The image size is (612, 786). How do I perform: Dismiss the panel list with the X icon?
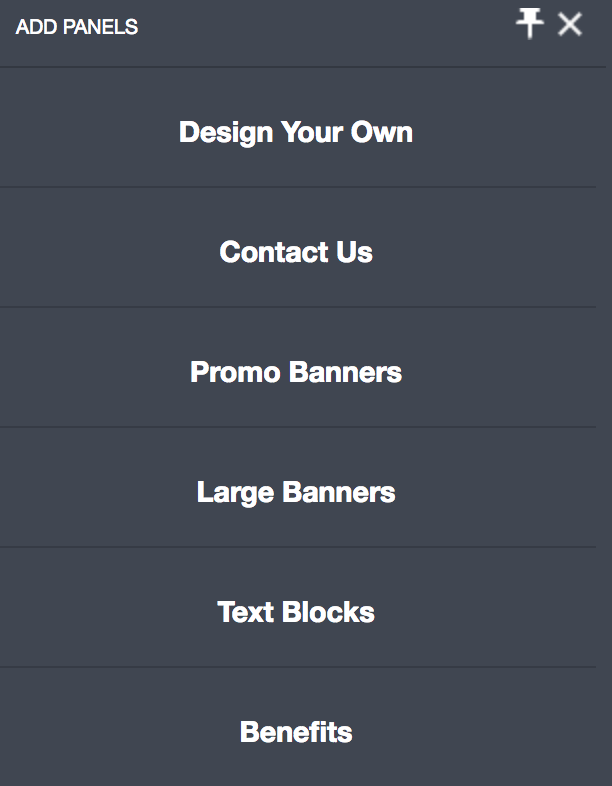(570, 25)
